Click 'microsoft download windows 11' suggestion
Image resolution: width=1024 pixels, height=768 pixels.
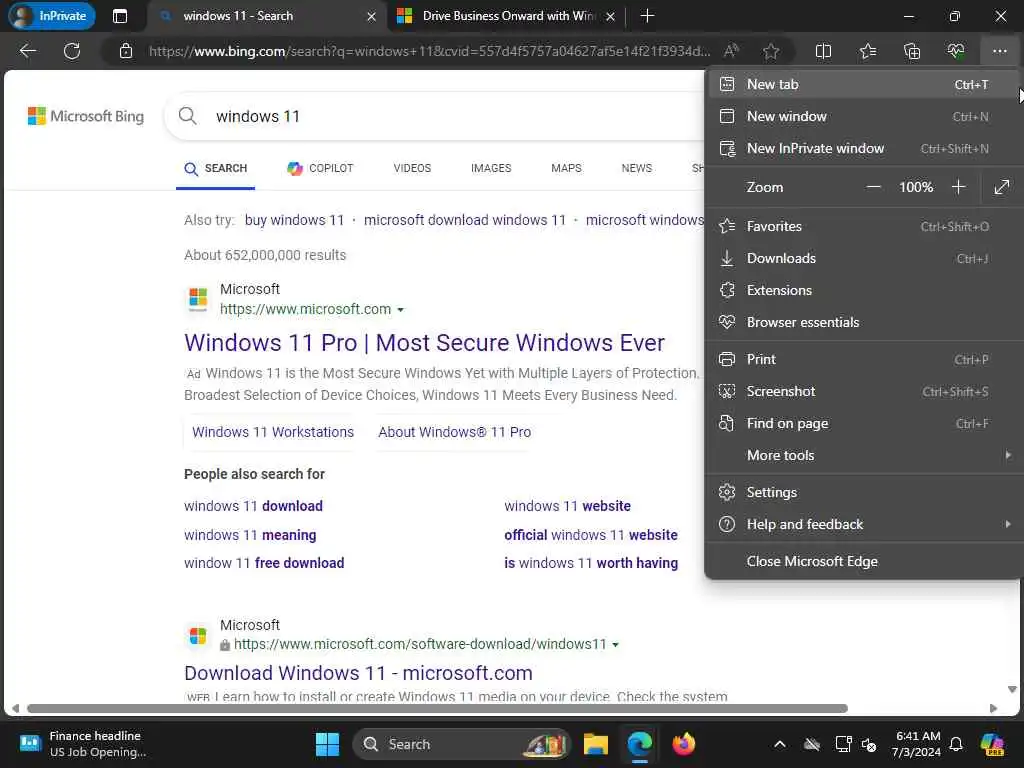pyautogui.click(x=465, y=220)
